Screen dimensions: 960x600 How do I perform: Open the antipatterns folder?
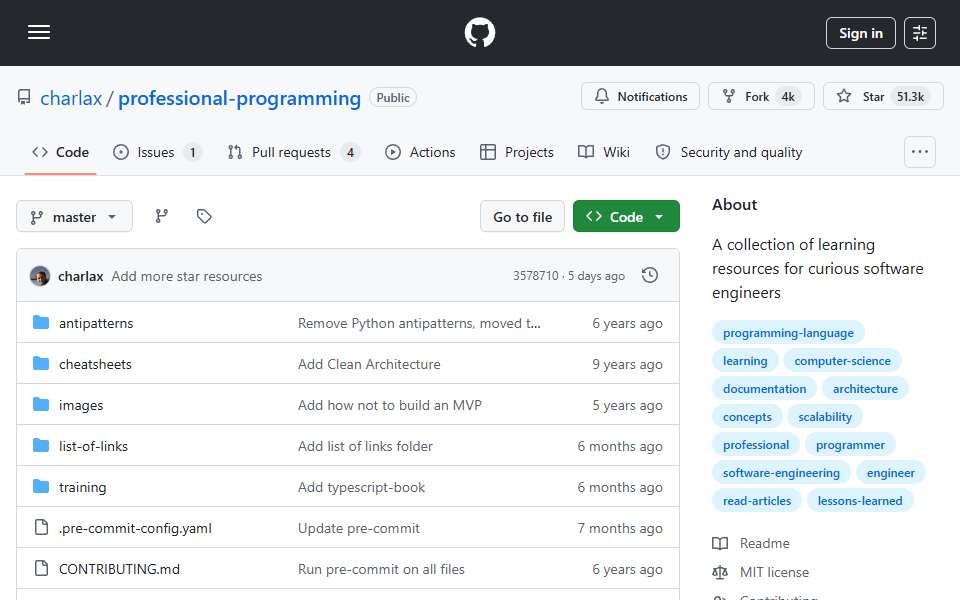[x=96, y=323]
